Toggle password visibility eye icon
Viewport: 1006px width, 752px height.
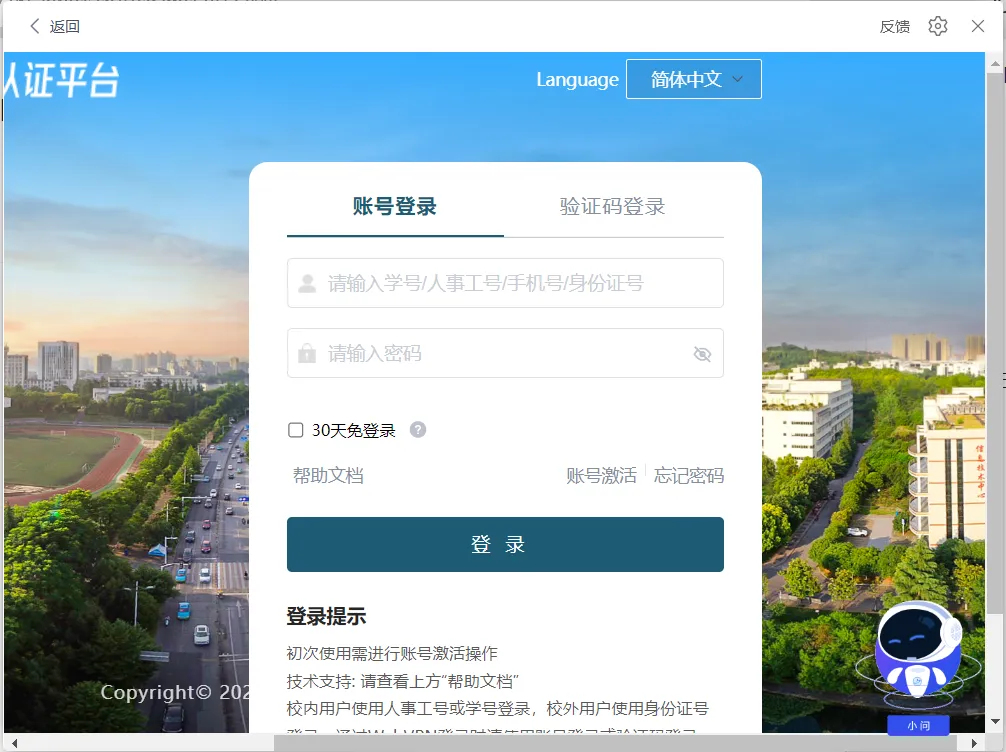(x=702, y=354)
